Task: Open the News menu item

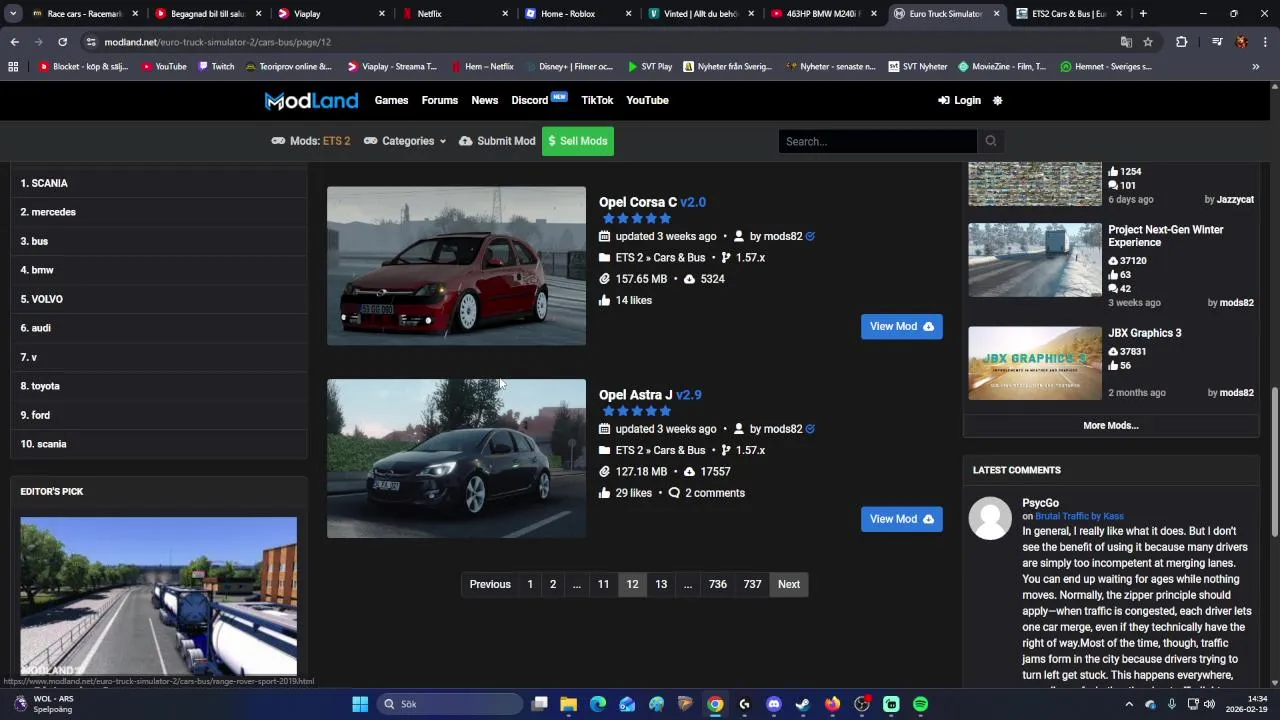Action: [484, 100]
